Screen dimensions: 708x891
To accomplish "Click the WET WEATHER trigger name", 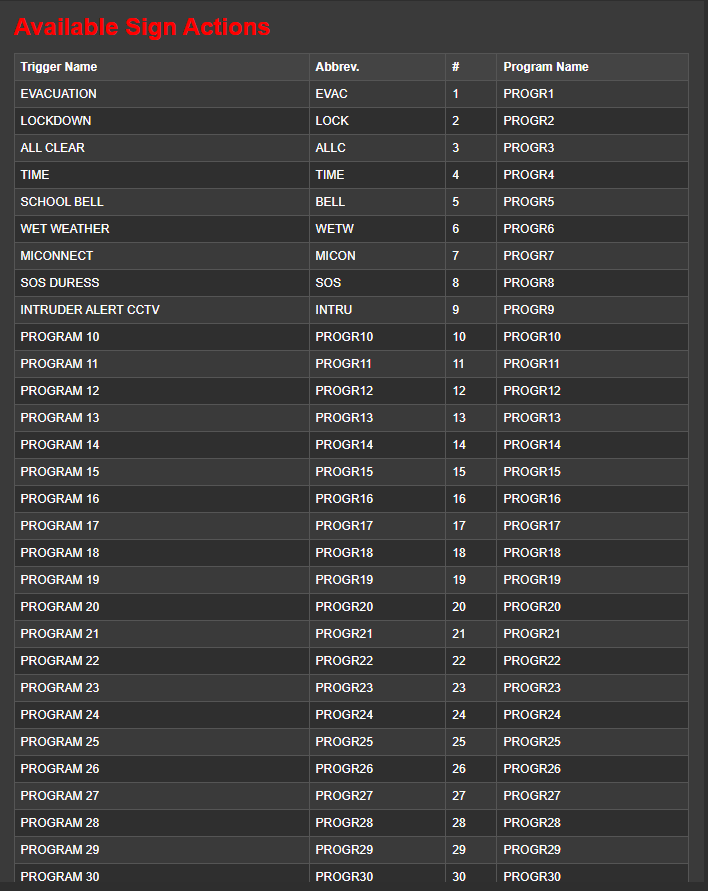I will 65,229.
